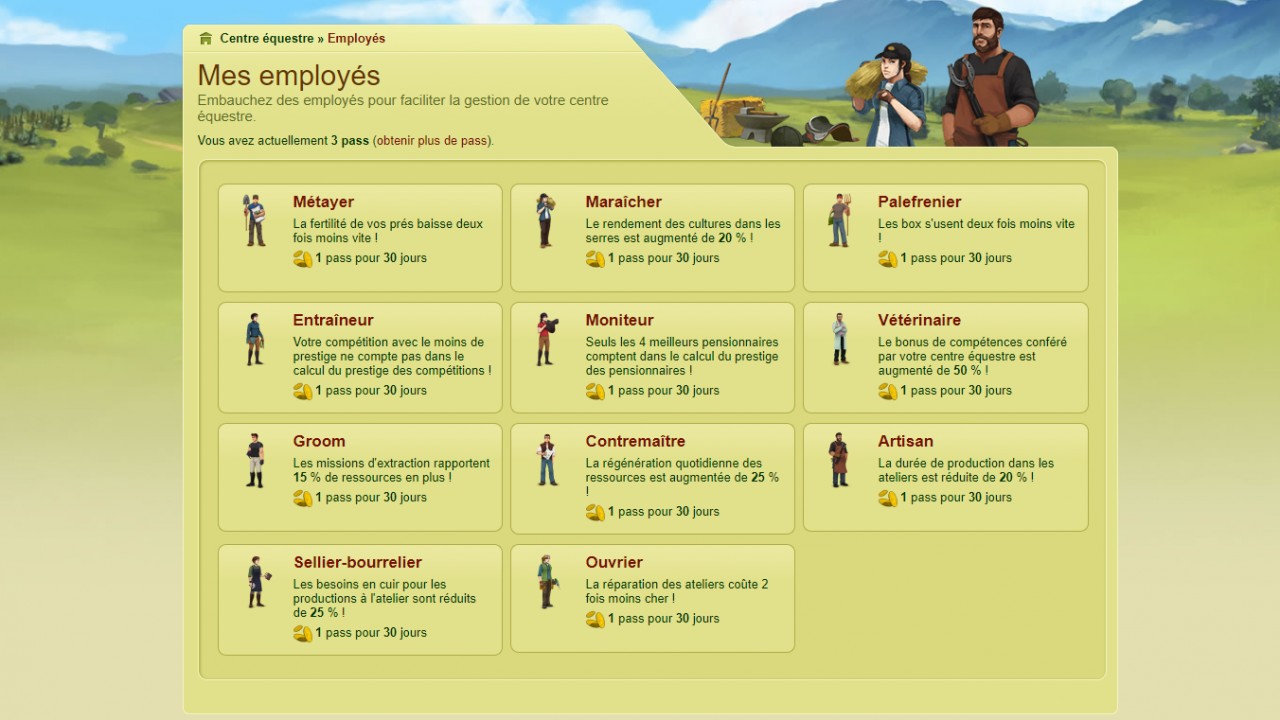Click the Groom character icon
The width and height of the screenshot is (1280, 720).
tap(255, 460)
